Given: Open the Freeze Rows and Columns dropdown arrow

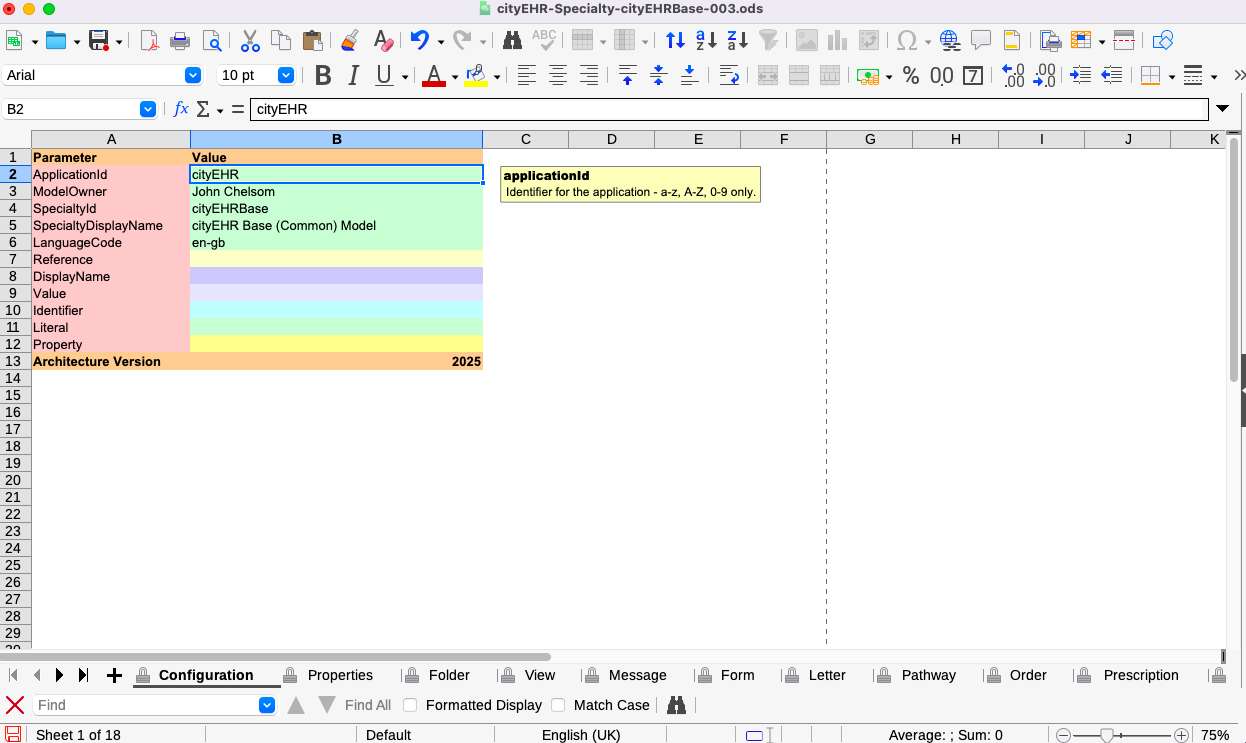Looking at the screenshot, I should (x=1101, y=41).
